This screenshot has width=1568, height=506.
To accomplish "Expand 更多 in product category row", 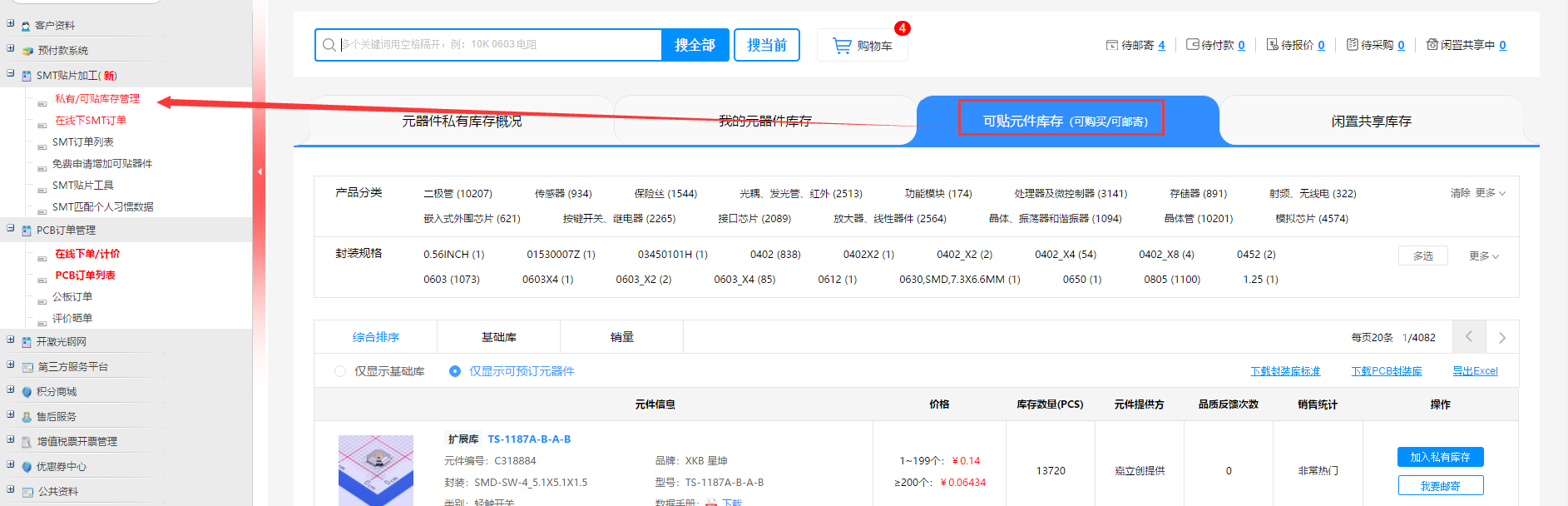I will [x=1490, y=193].
